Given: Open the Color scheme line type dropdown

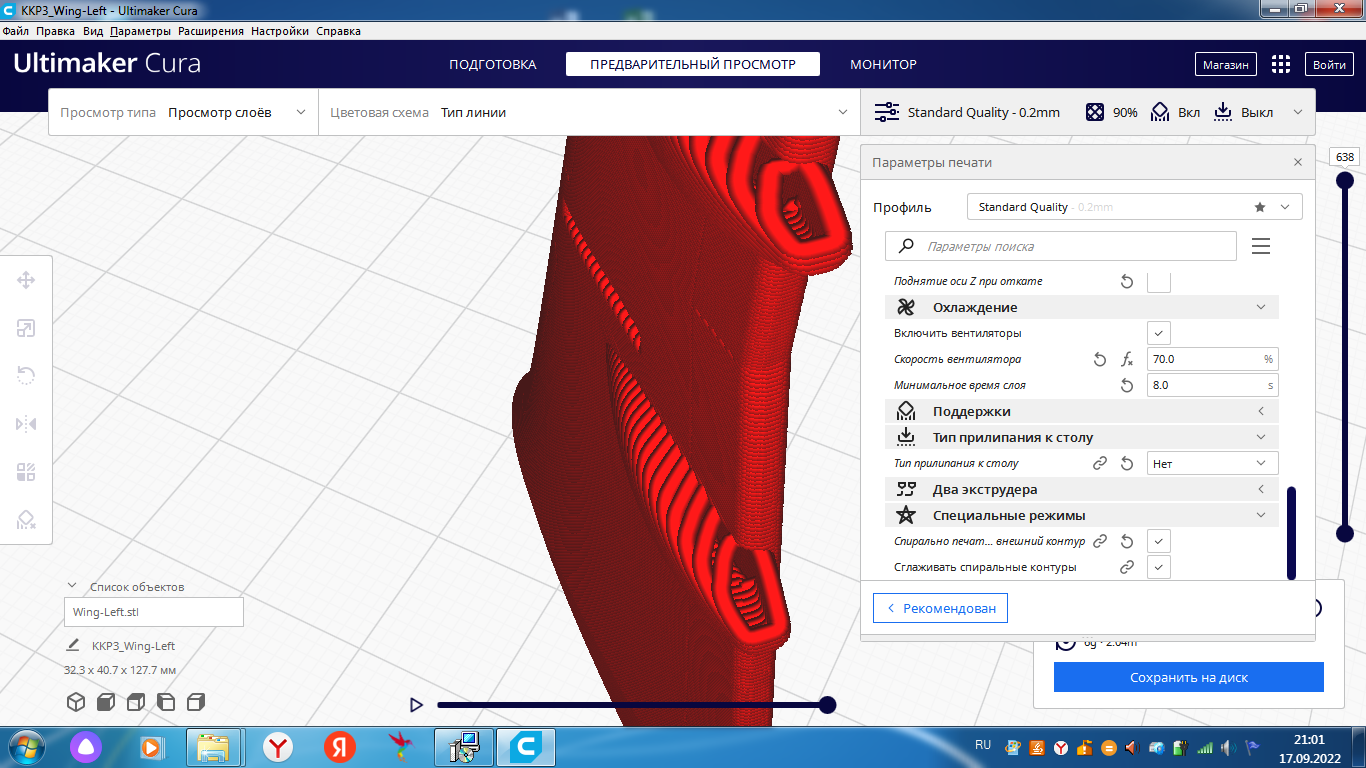Looking at the screenshot, I should pos(590,113).
